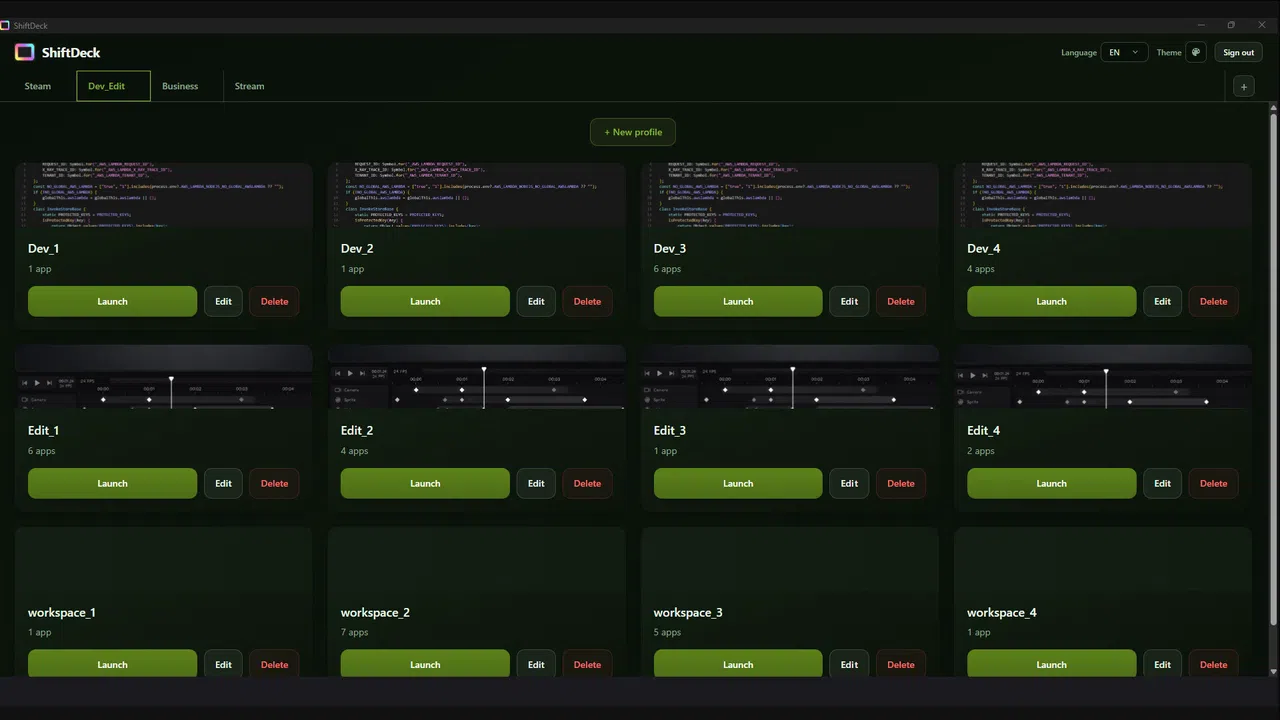
Task: Delete the Edit_4 profile
Action: 1213,483
